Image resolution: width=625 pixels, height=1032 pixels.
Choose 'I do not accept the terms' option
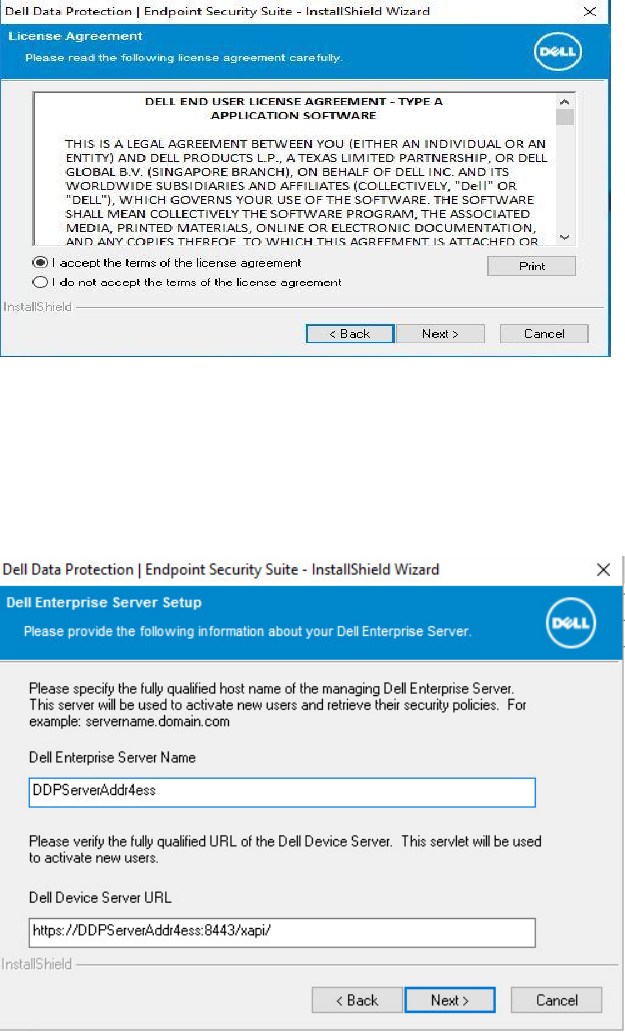[x=41, y=282]
